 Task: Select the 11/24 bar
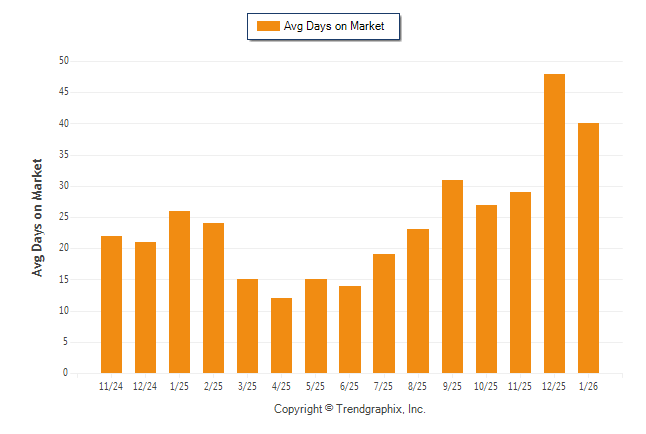(x=112, y=304)
